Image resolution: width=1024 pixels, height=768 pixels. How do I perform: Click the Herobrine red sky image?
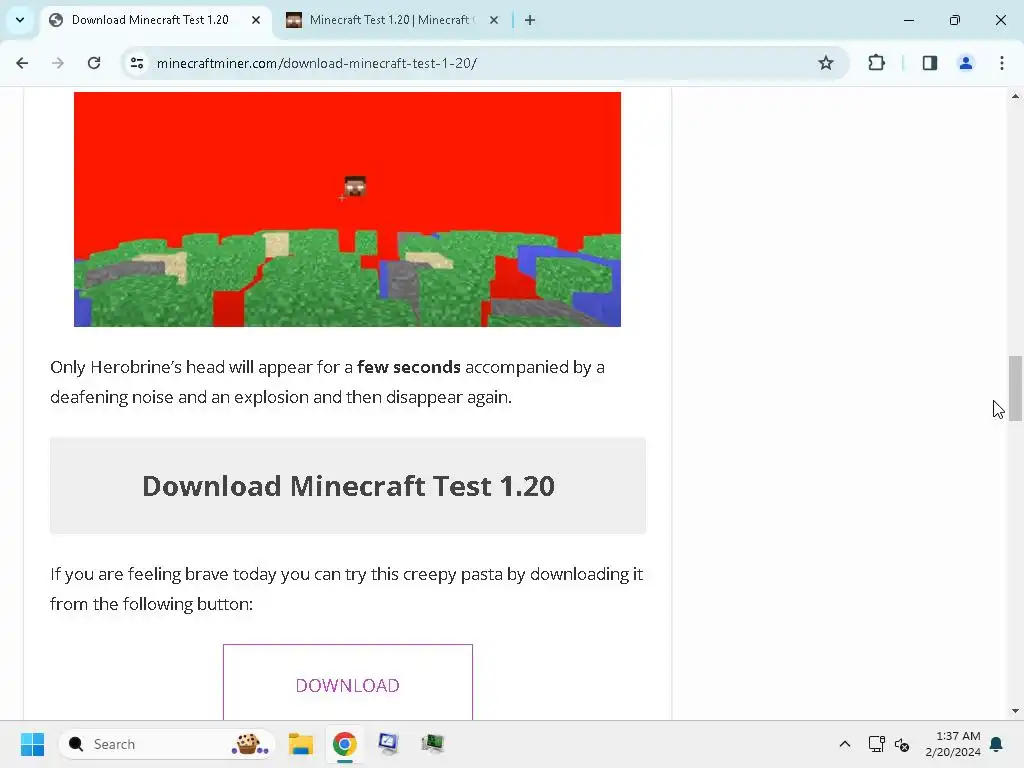(347, 209)
